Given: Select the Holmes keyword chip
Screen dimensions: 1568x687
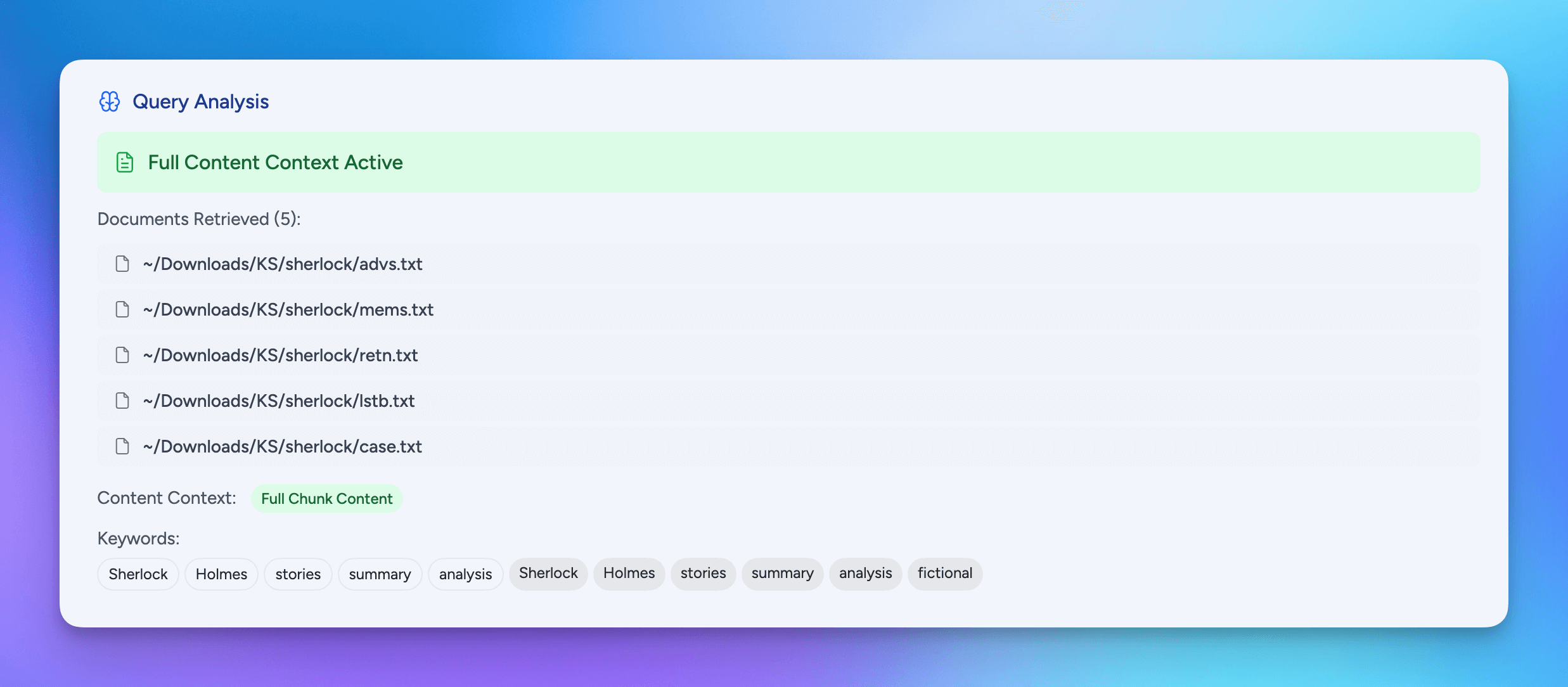Looking at the screenshot, I should (x=221, y=574).
